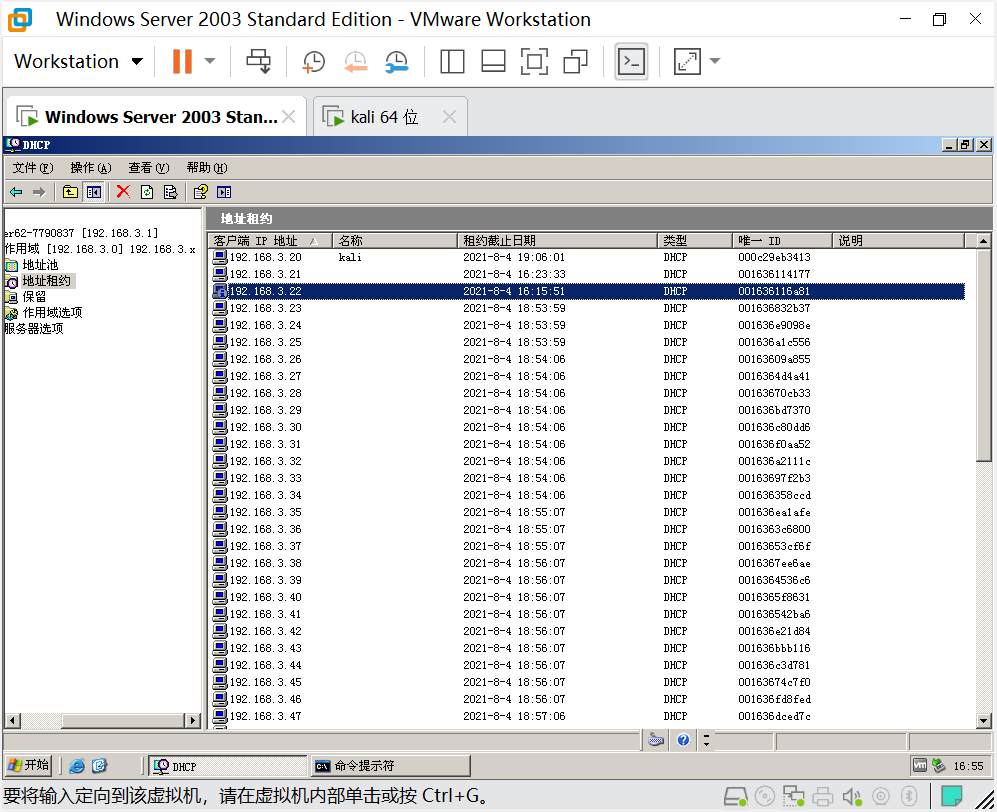Open the DHCP toolbar help icon
Screen dimensions: 997x812
[x=200, y=192]
